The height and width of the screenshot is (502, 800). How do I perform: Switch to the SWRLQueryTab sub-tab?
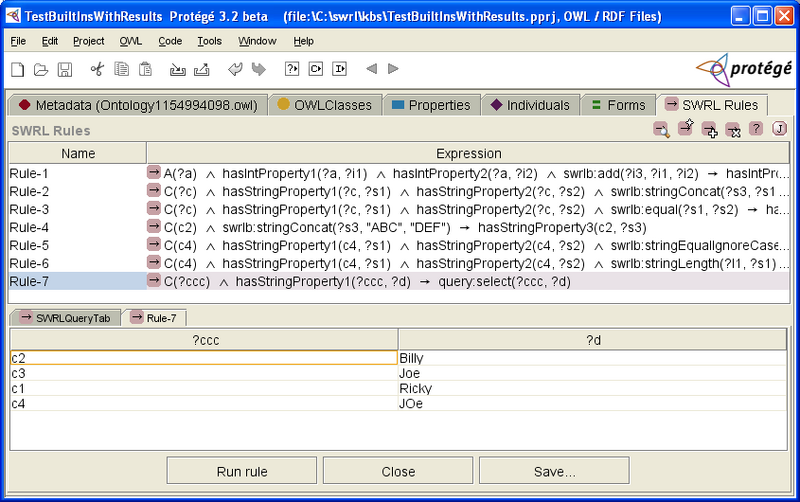65,318
